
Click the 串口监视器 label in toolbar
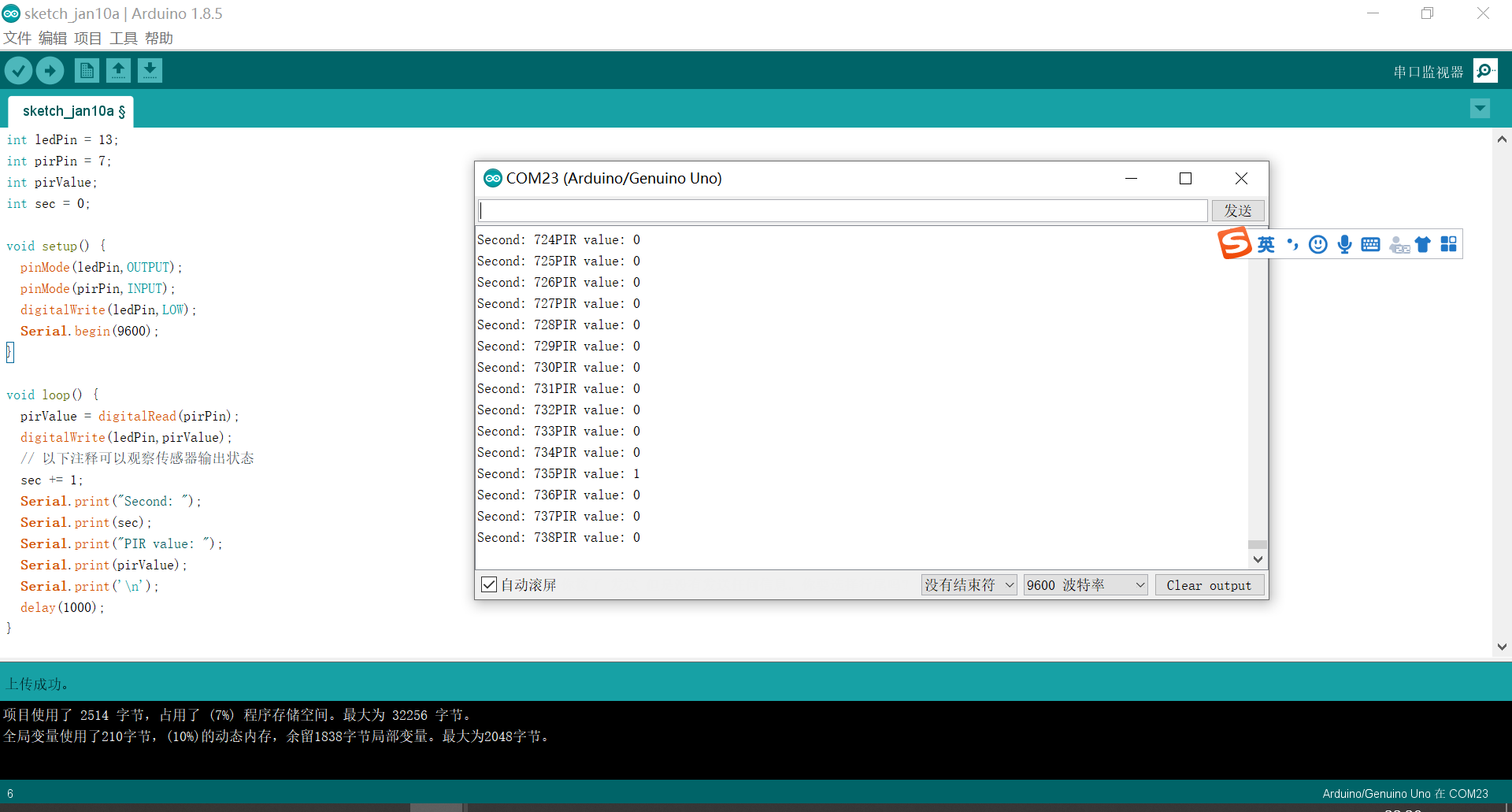tap(1428, 72)
